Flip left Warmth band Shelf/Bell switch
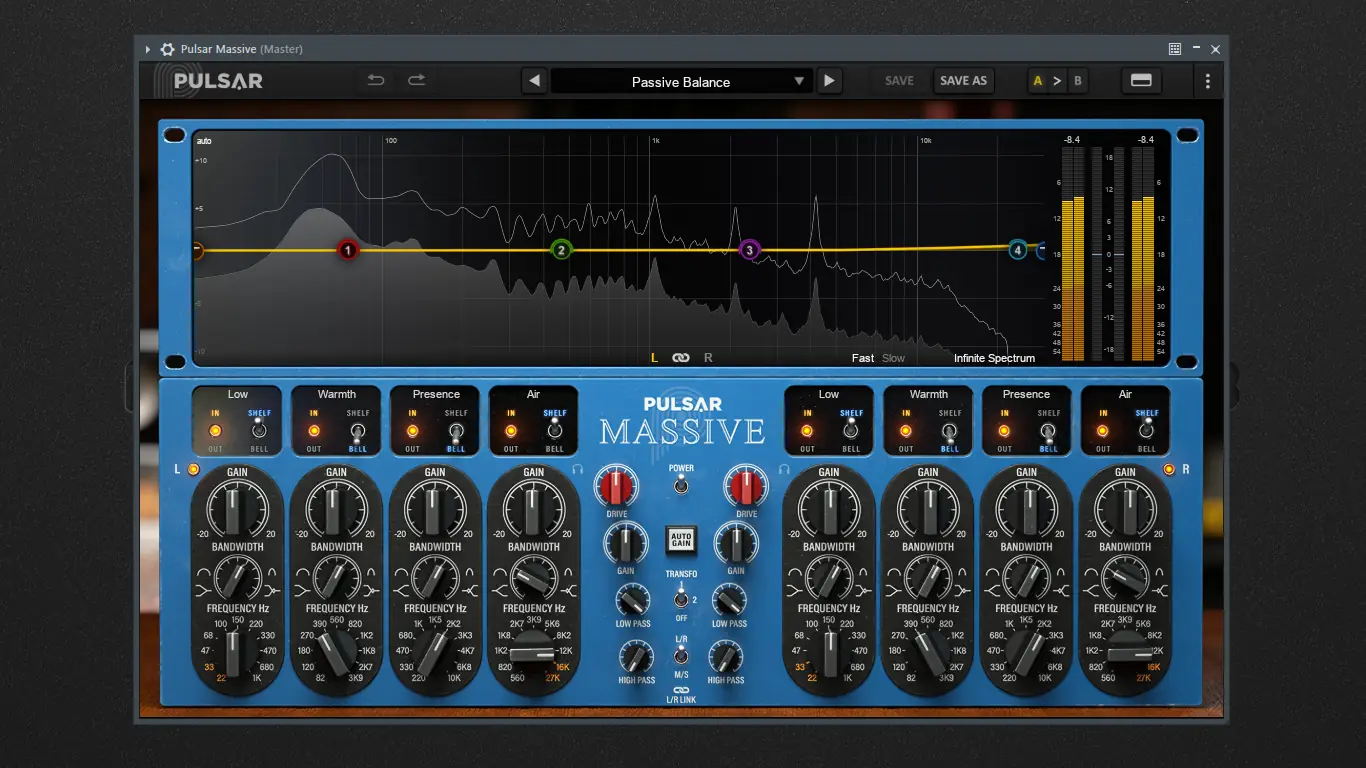Viewport: 1366px width, 768px height. pos(358,432)
